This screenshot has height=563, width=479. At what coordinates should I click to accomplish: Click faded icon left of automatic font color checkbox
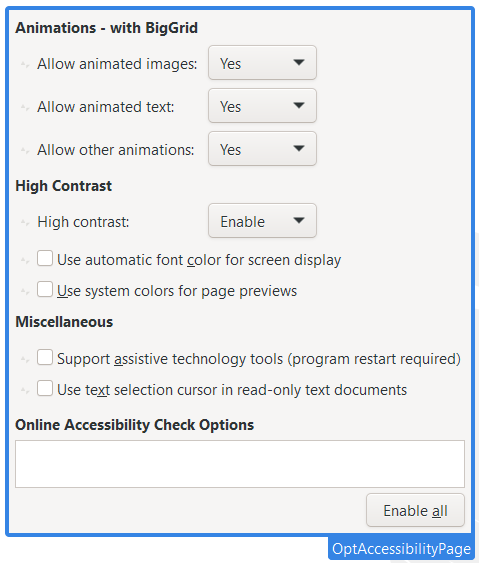tap(25, 260)
